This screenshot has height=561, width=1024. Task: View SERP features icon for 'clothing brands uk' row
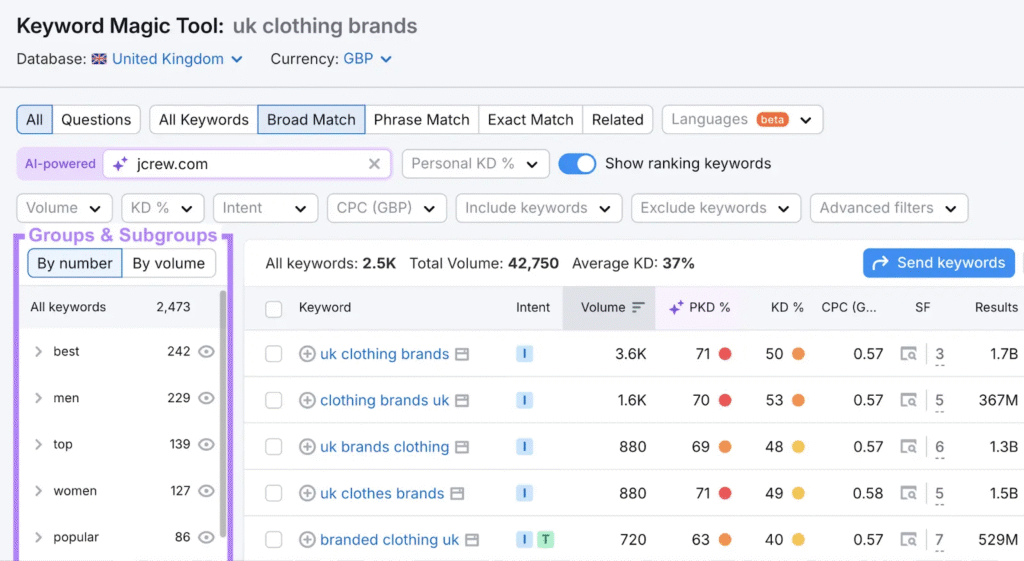click(908, 400)
